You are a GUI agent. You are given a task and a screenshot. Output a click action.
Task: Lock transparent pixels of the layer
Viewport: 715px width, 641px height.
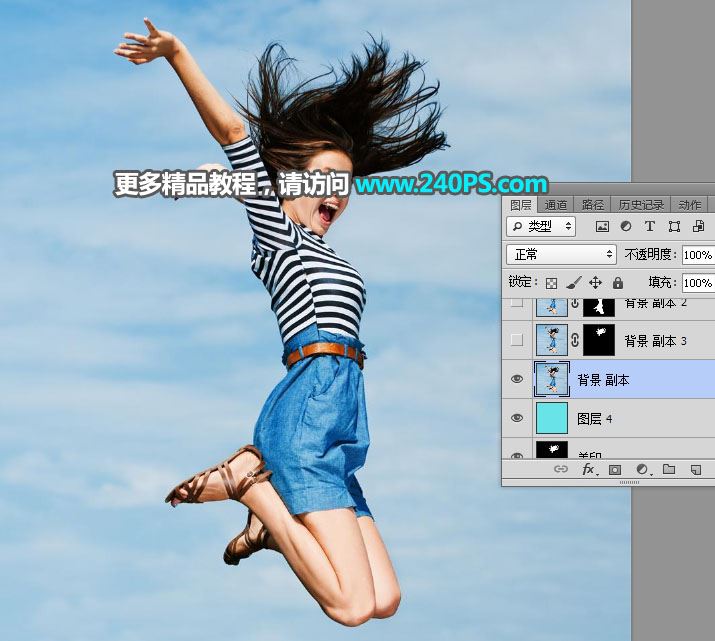(x=551, y=283)
